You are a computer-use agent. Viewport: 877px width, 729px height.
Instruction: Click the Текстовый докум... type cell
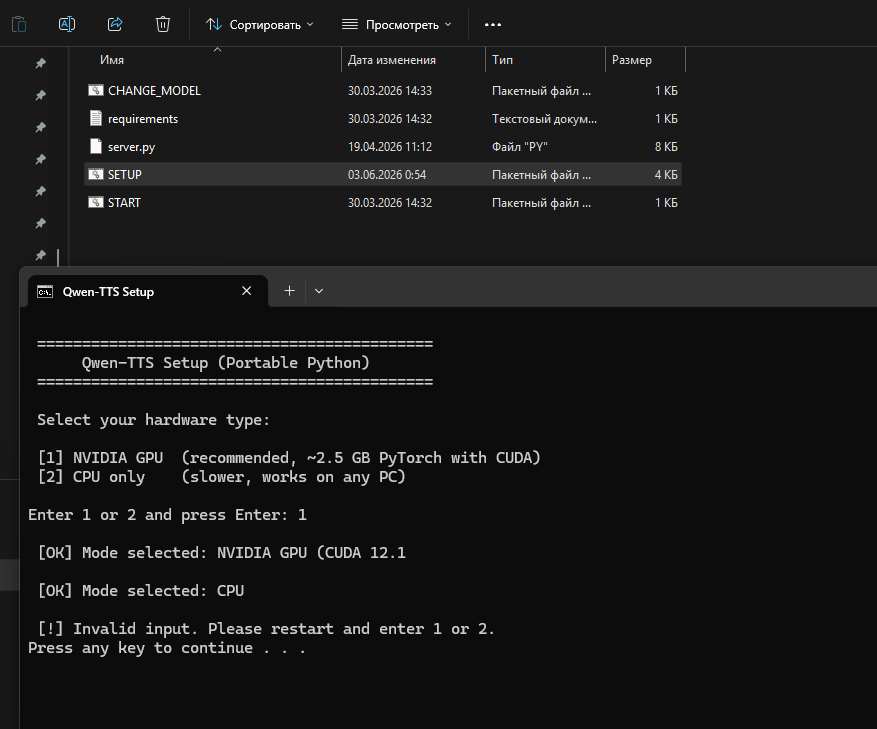pyautogui.click(x=544, y=119)
